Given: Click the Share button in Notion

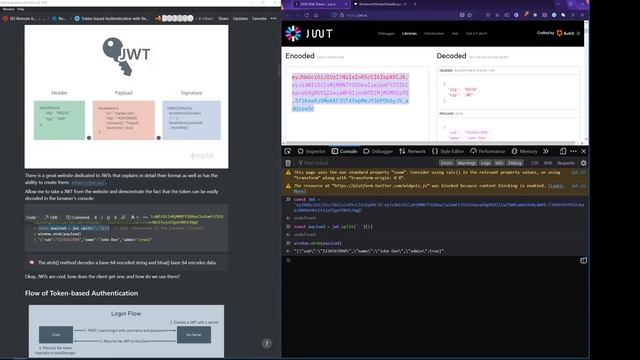Looking at the screenshot, I should (x=223, y=18).
